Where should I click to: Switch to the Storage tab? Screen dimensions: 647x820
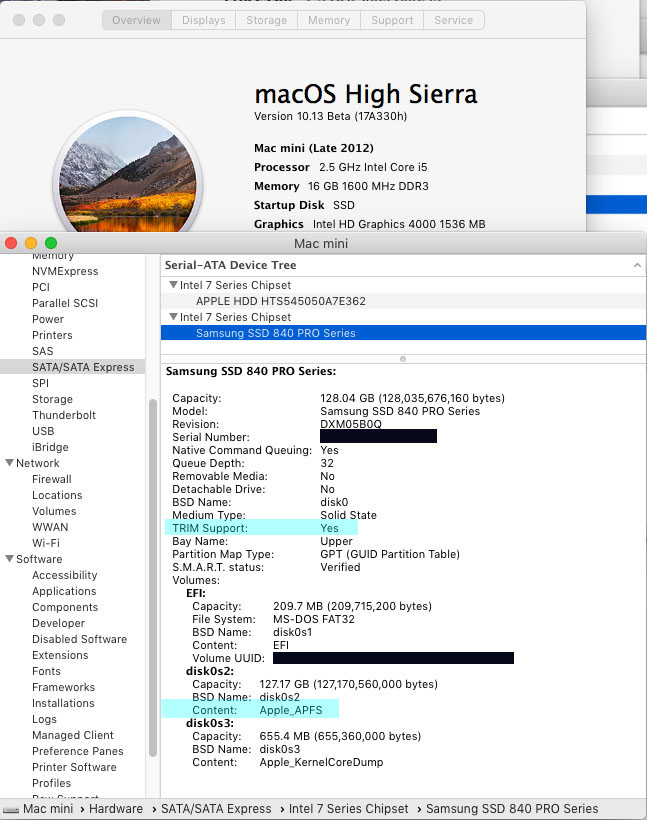click(x=266, y=20)
